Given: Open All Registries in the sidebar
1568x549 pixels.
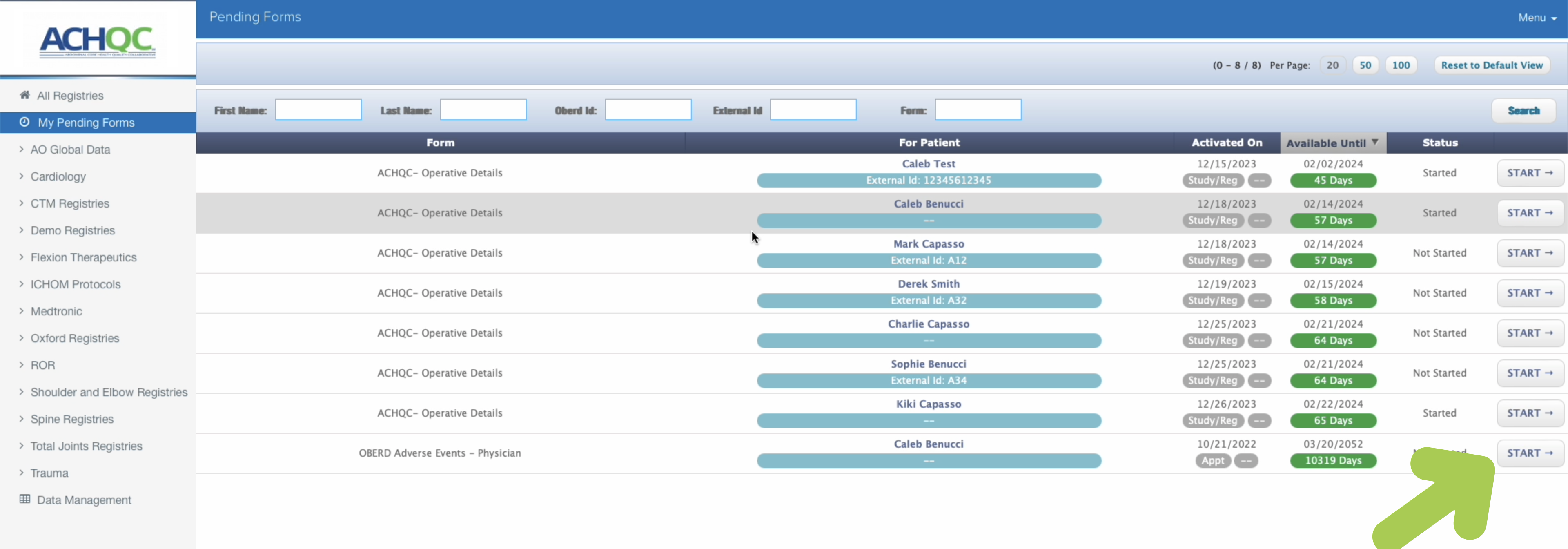Looking at the screenshot, I should [x=70, y=96].
